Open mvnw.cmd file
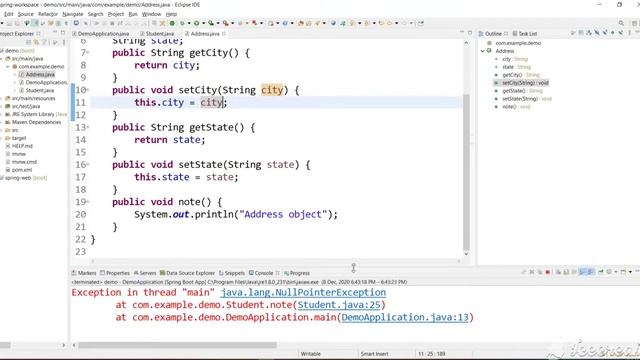This screenshot has width=640, height=360. point(24,162)
